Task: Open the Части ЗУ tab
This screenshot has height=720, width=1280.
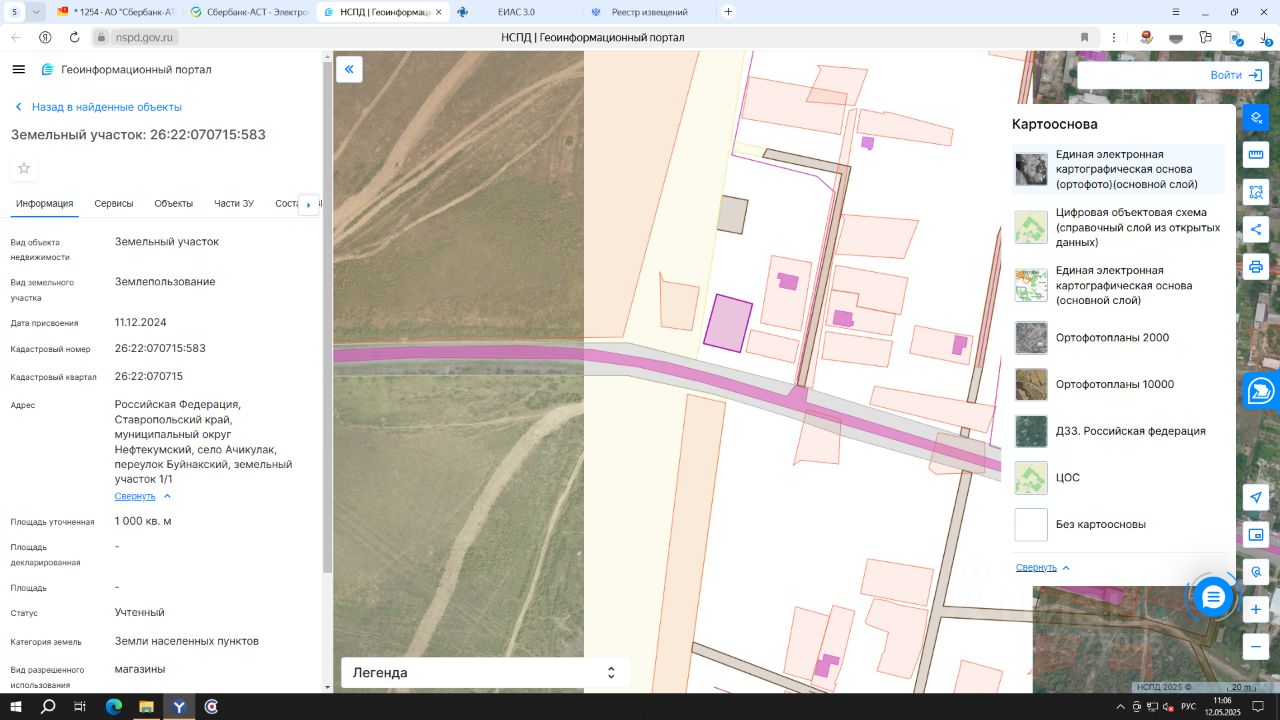Action: pyautogui.click(x=234, y=204)
